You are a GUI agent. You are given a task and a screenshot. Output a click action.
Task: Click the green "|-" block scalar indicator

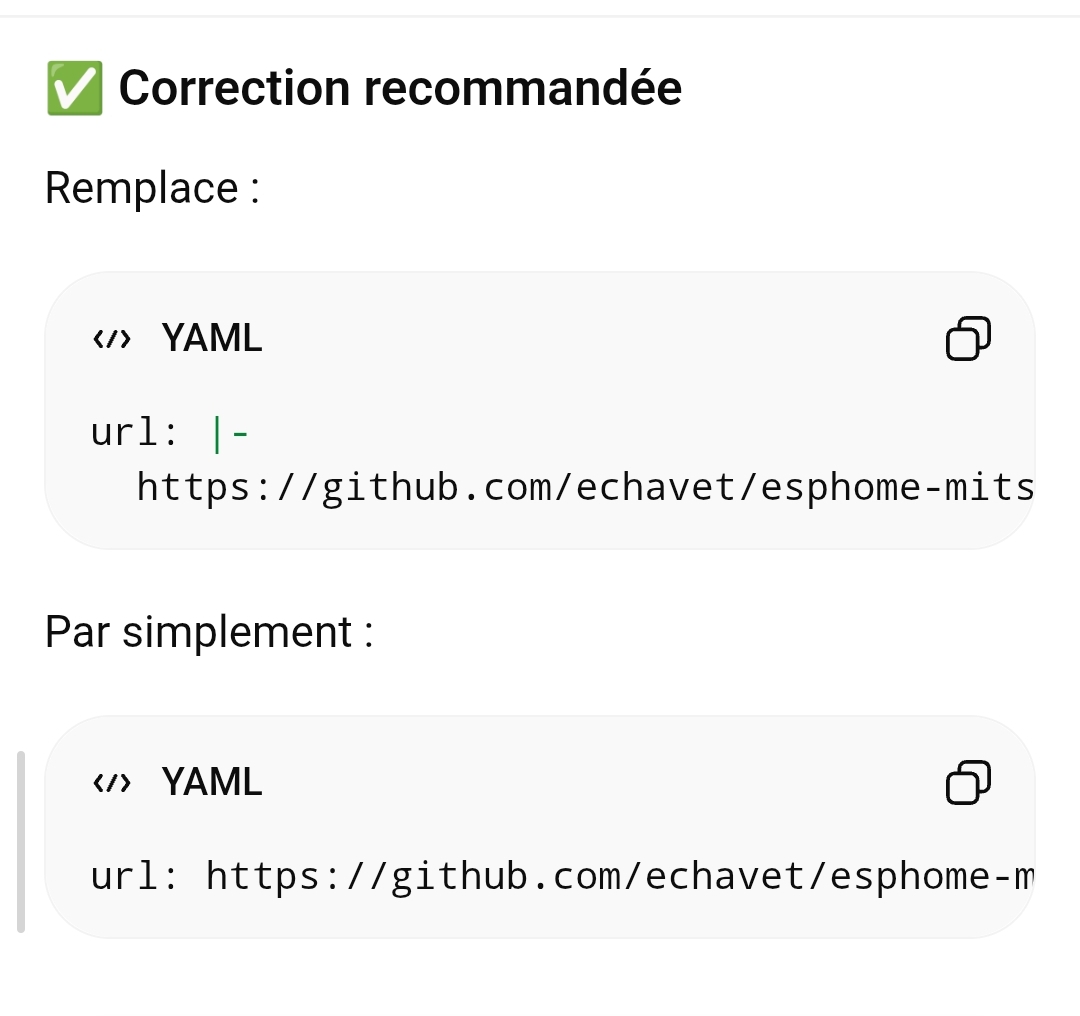point(229,433)
